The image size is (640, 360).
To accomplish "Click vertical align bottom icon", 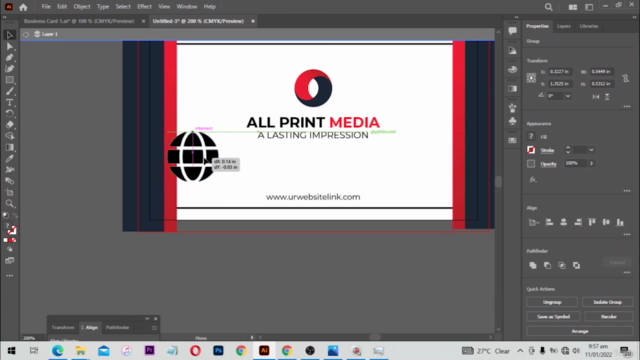I will [x=620, y=222].
